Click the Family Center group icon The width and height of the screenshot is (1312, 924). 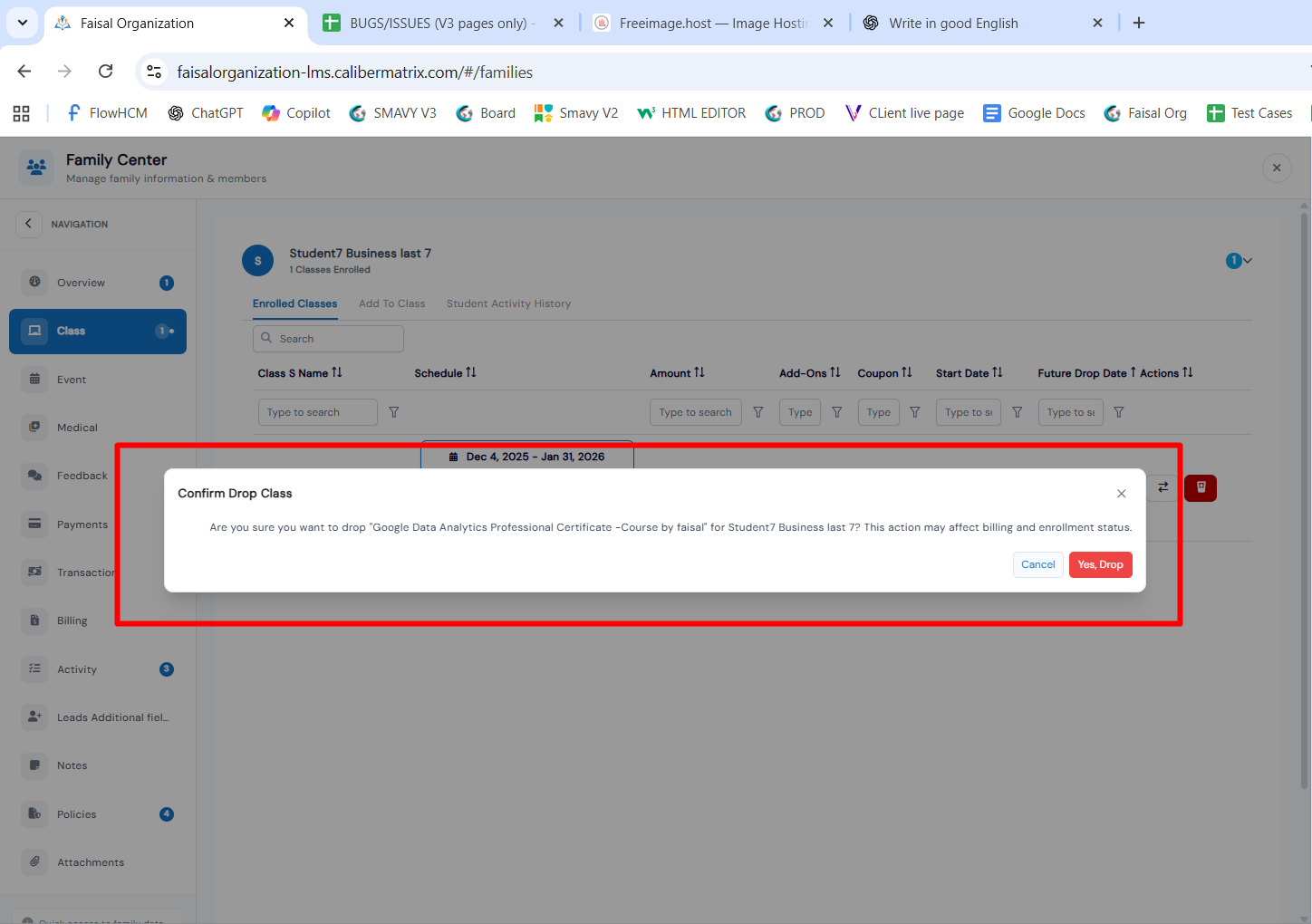tap(36, 168)
